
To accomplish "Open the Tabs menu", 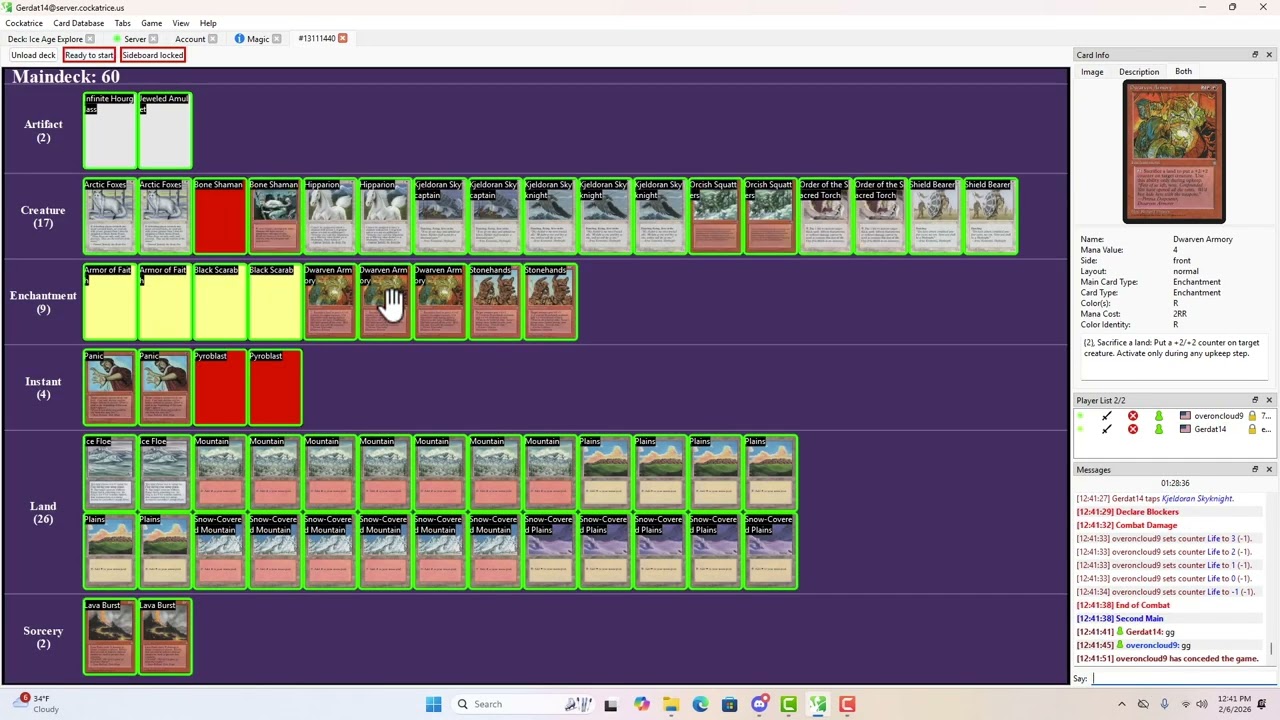I will click(x=122, y=23).
